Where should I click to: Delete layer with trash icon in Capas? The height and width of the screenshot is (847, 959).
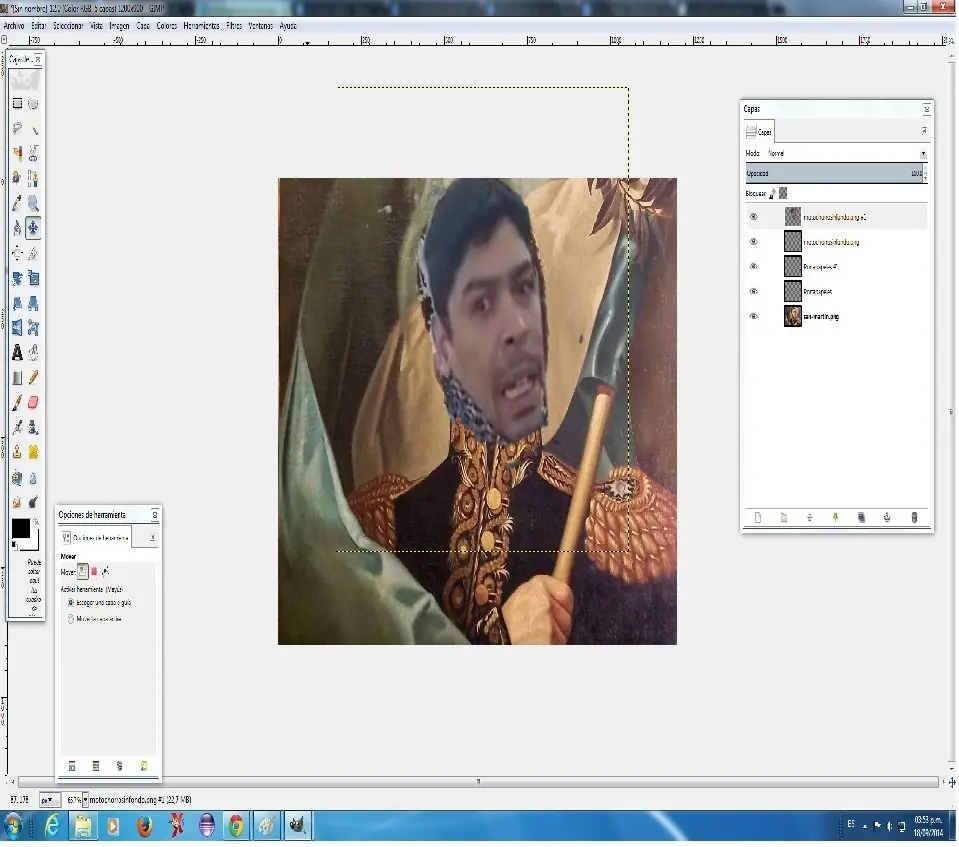913,517
